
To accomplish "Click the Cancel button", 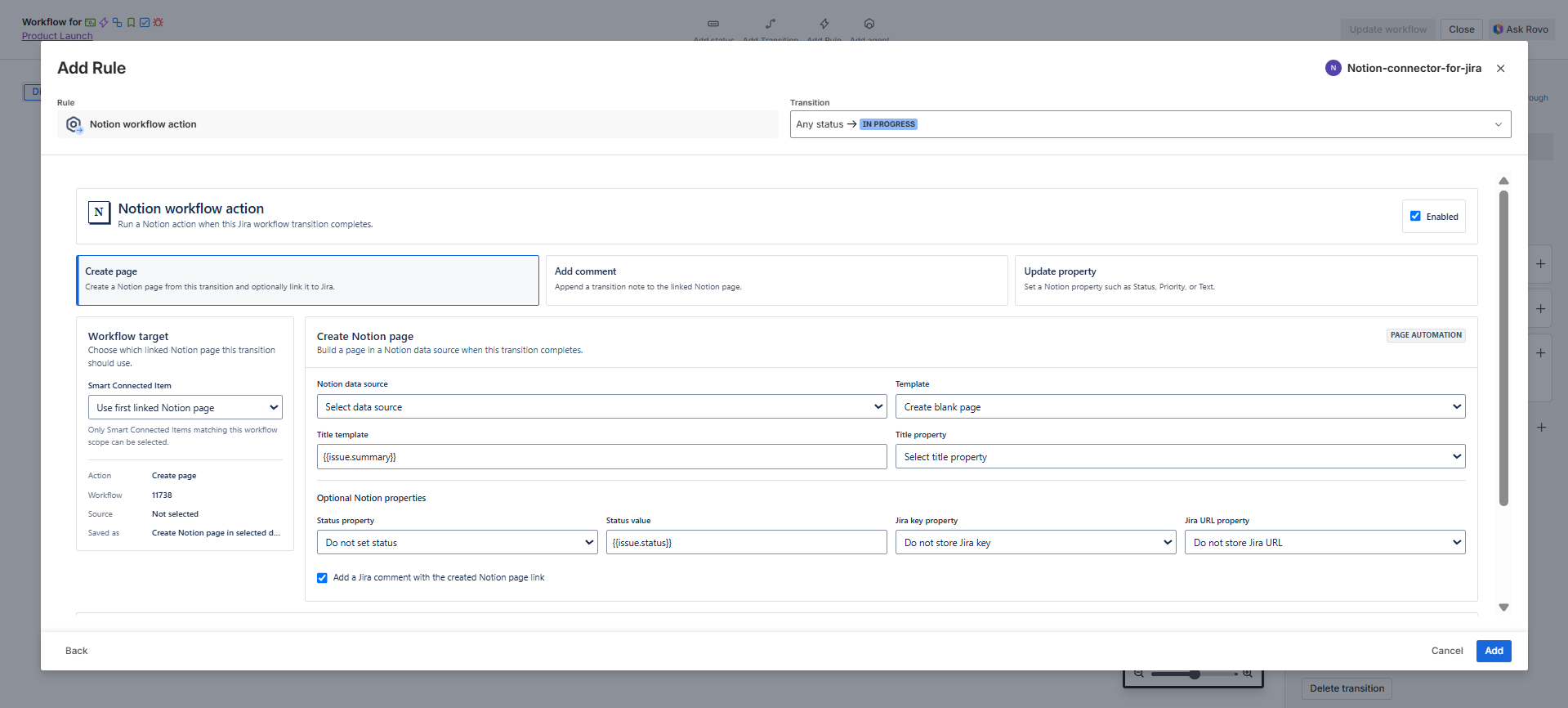I will point(1447,651).
